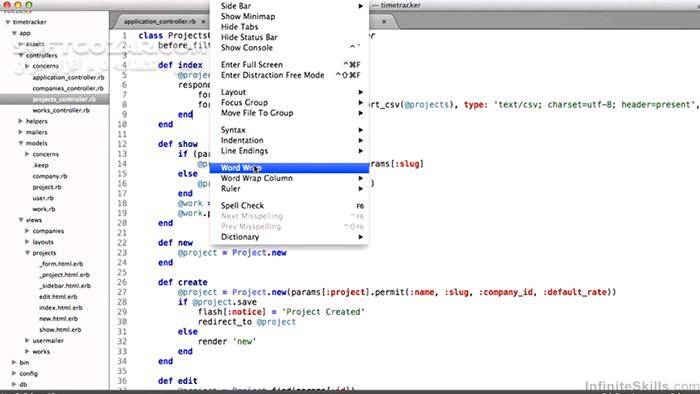
Task: Click 'Project Created' string in code
Action: (323, 312)
